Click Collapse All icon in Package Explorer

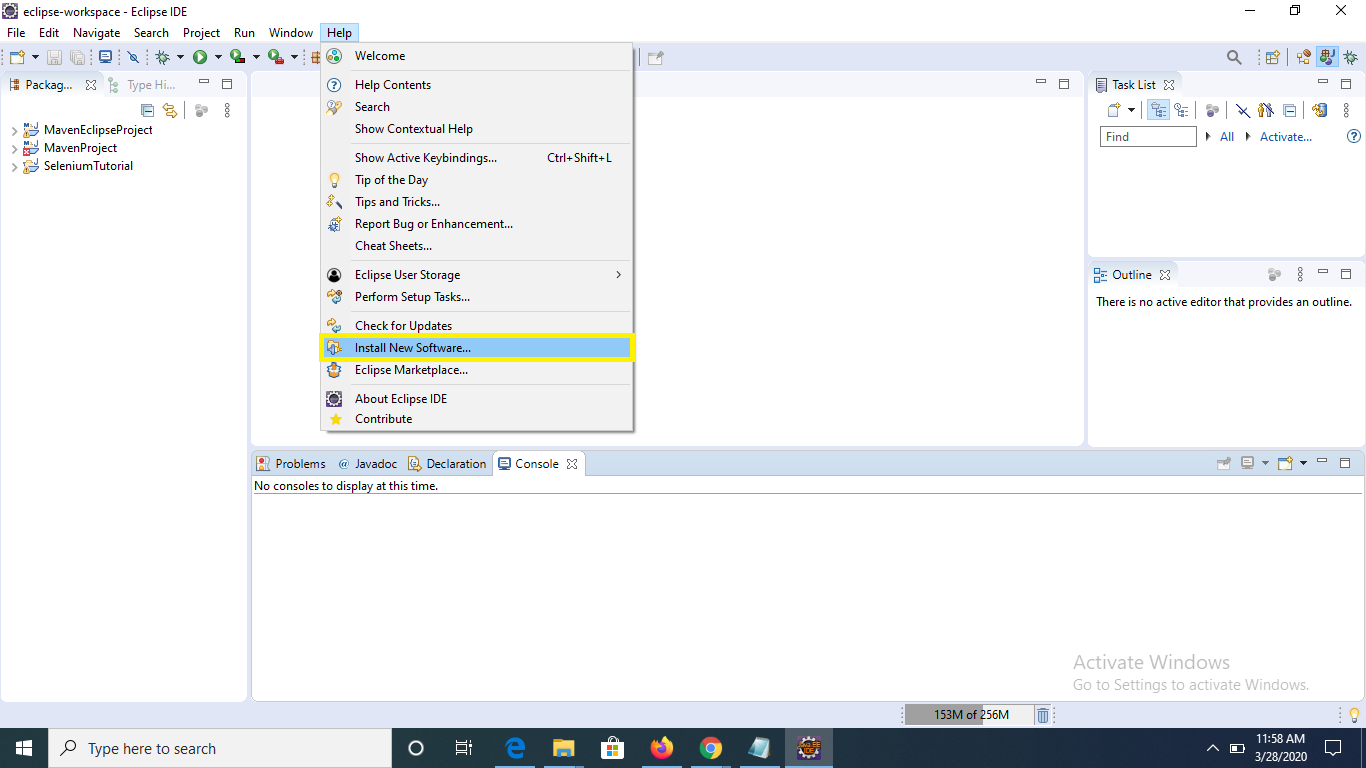click(x=148, y=111)
